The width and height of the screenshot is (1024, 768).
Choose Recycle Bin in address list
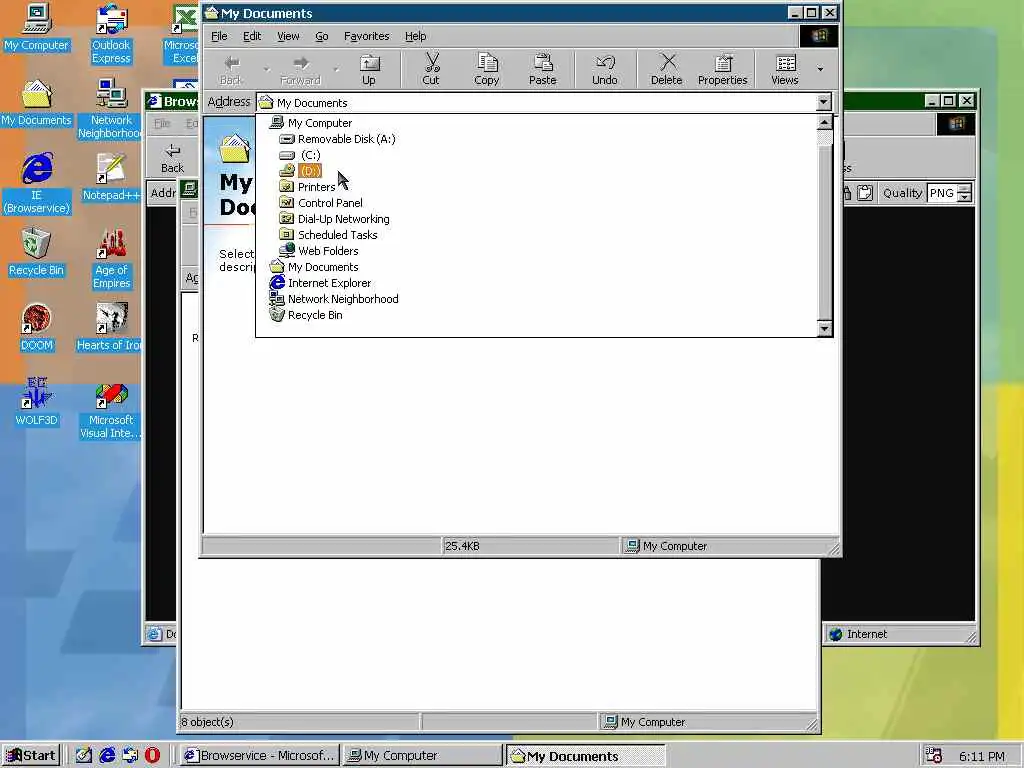click(315, 315)
